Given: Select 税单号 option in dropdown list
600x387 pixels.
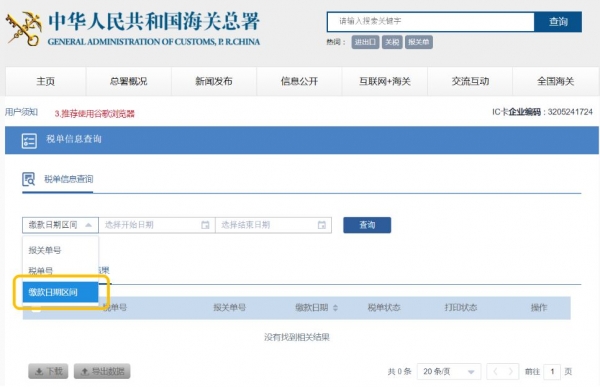Looking at the screenshot, I should point(60,270).
